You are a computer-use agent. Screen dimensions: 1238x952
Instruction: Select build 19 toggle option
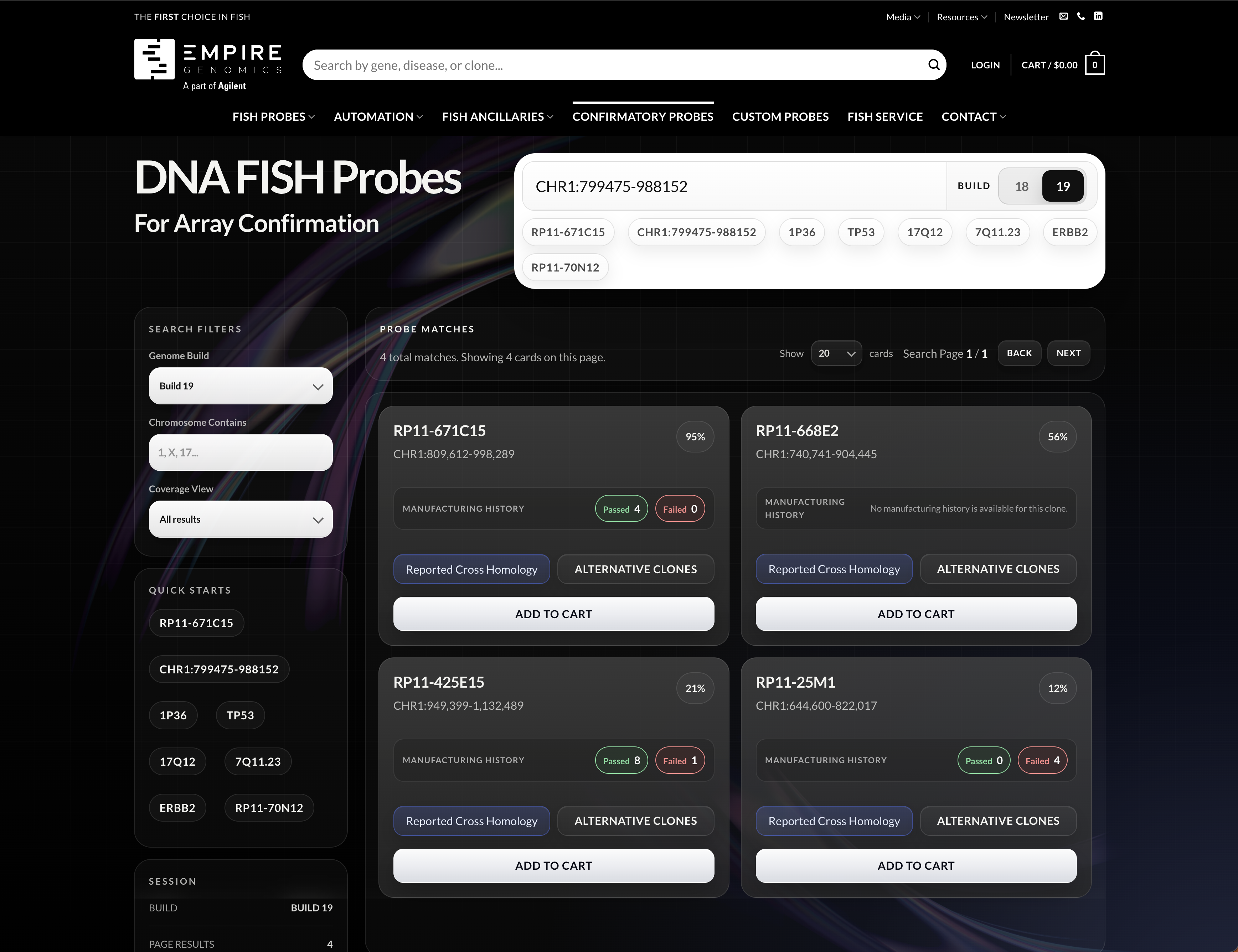point(1063,186)
